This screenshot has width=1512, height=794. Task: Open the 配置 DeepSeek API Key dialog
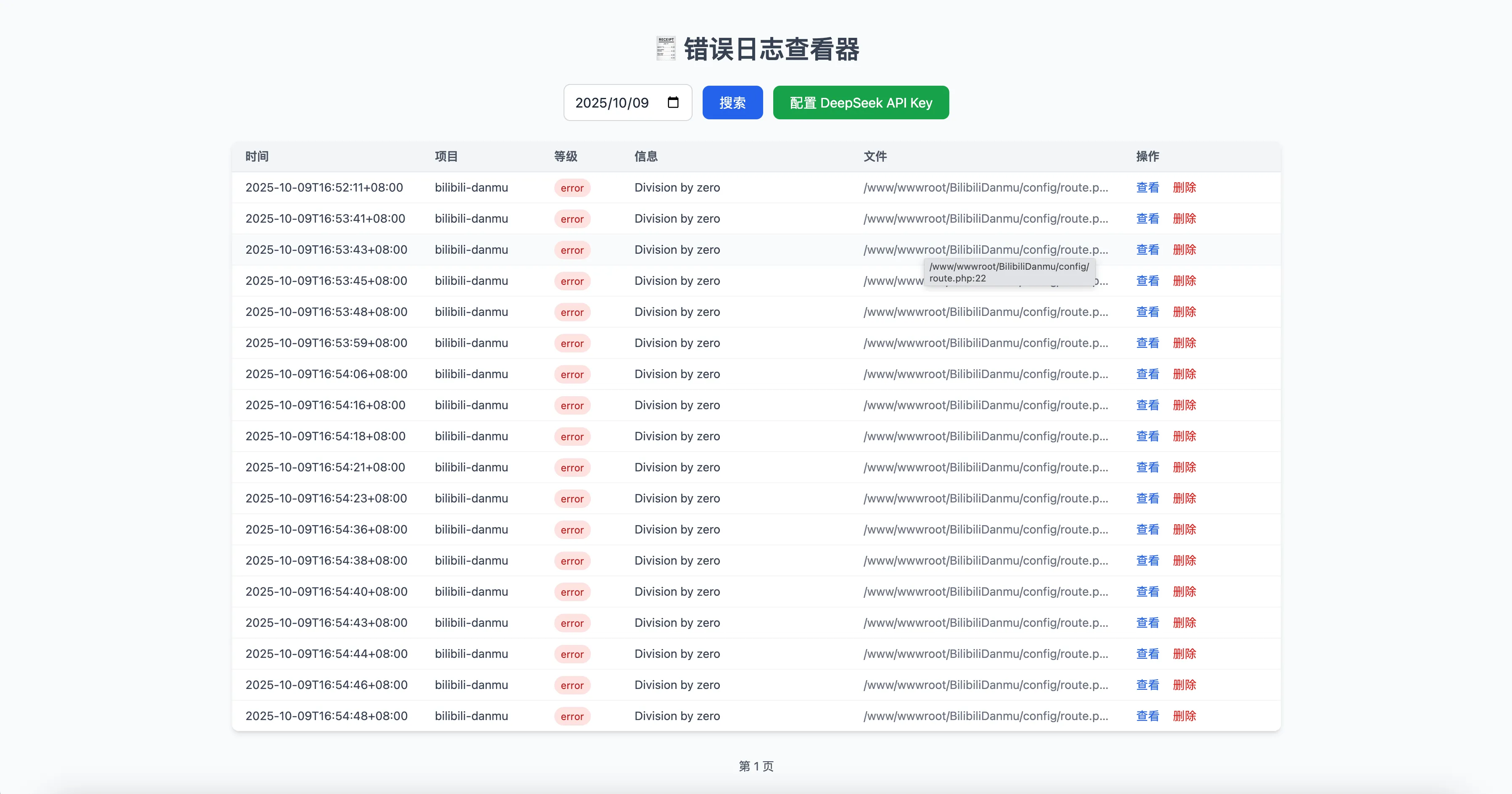coord(861,102)
